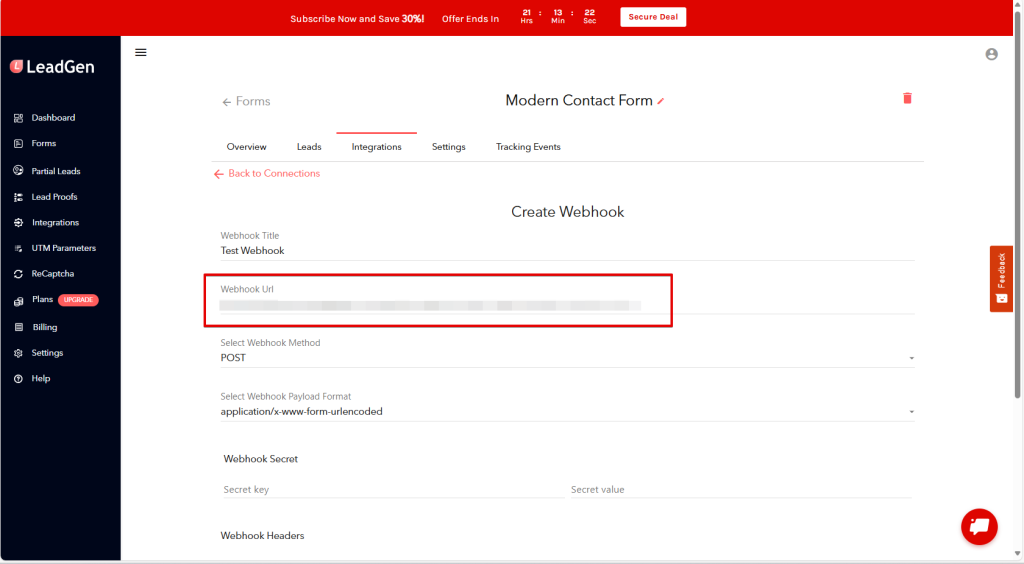
Task: Open the live chat bubble
Action: pyautogui.click(x=979, y=526)
